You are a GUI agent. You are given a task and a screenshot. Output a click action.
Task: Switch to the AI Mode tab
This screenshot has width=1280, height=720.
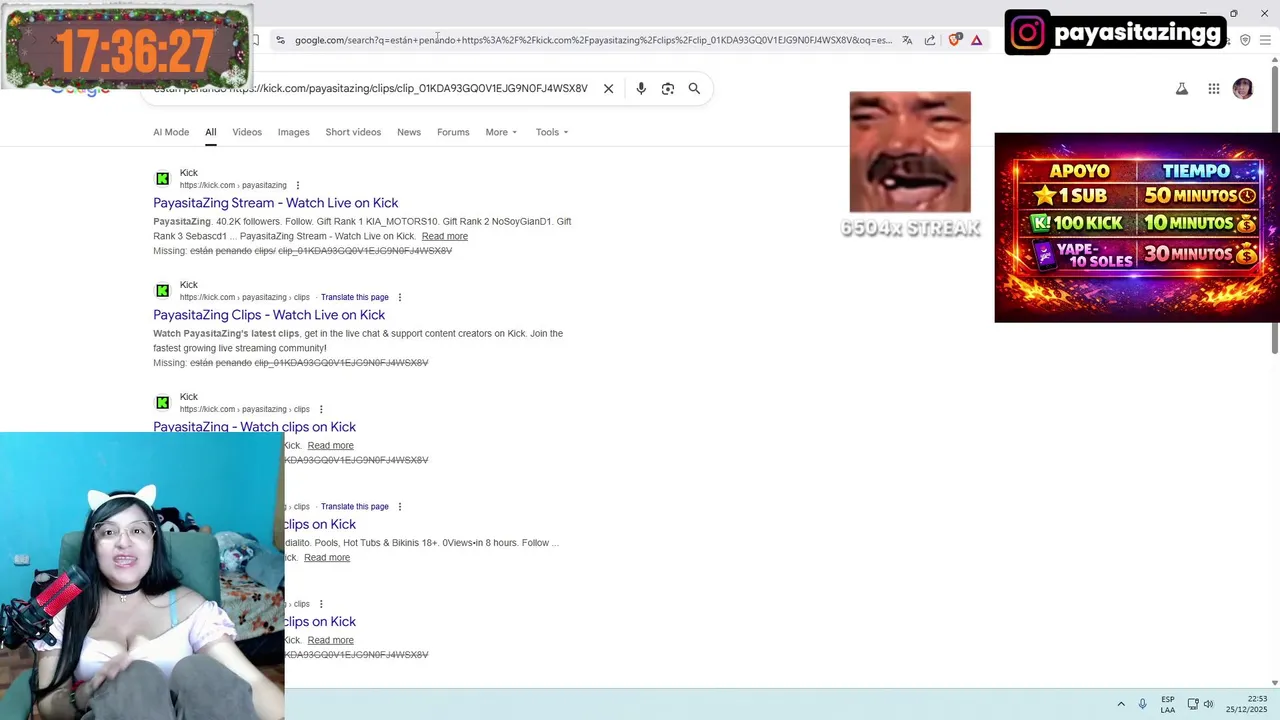tap(171, 132)
